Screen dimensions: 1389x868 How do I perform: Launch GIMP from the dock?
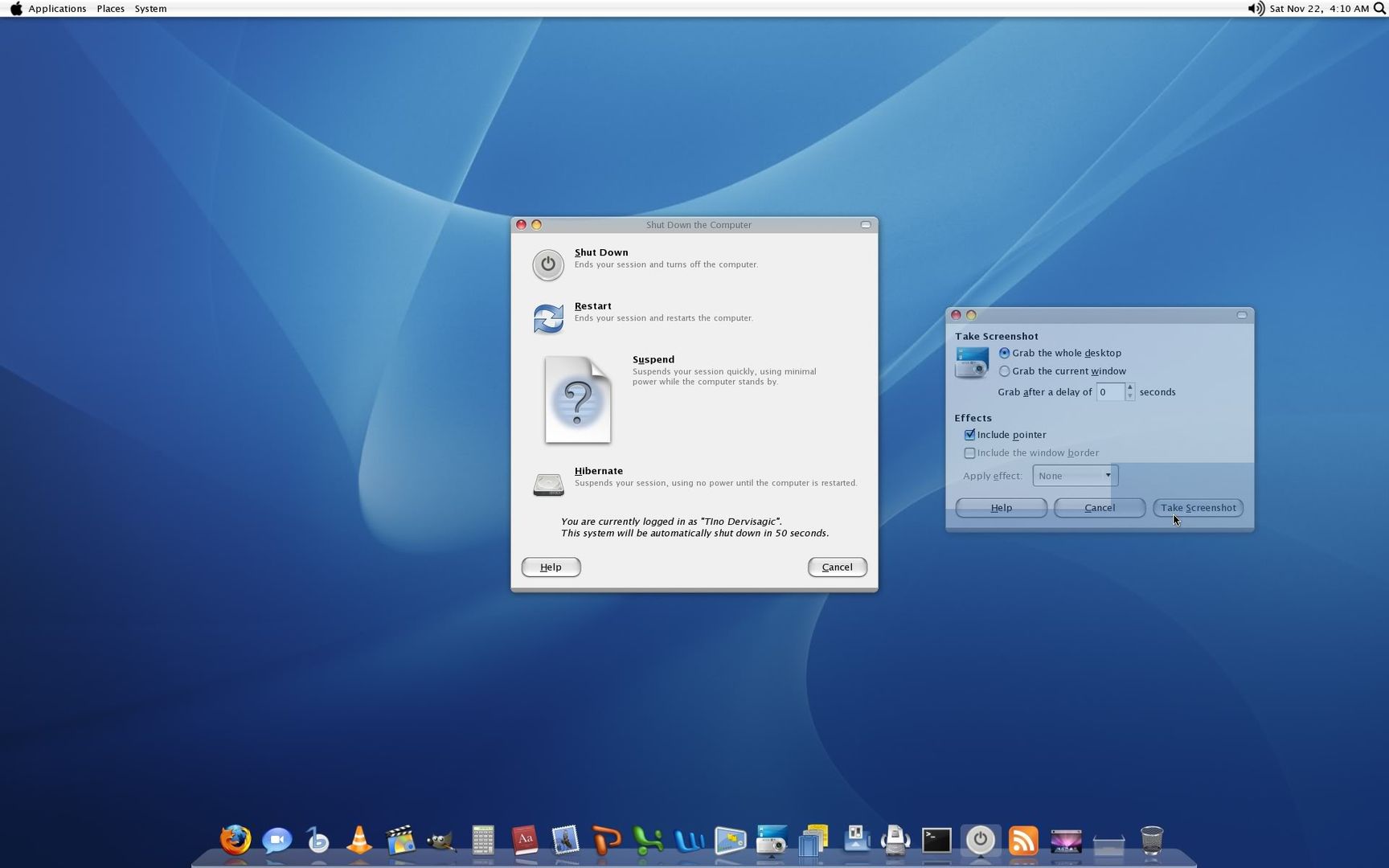[440, 841]
